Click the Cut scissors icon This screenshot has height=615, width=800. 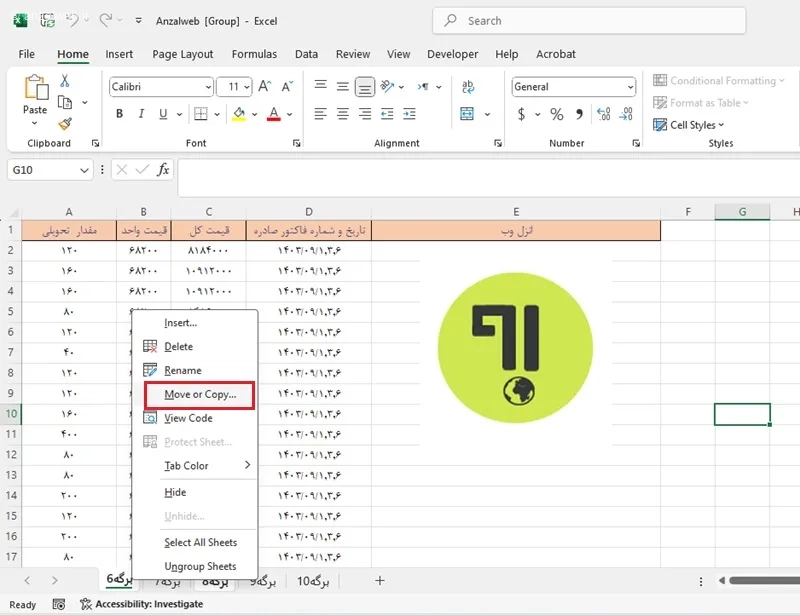point(65,81)
